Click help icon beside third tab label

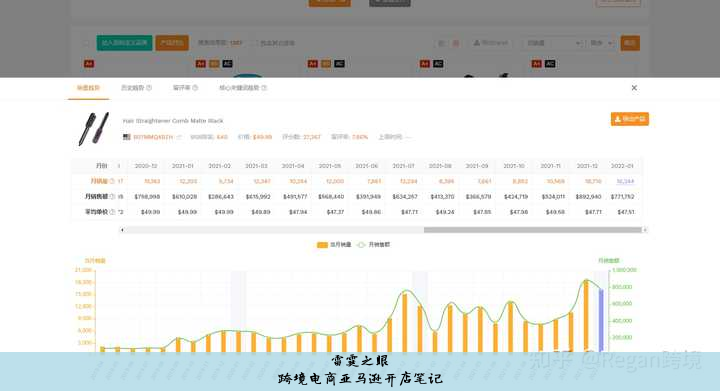click(195, 88)
